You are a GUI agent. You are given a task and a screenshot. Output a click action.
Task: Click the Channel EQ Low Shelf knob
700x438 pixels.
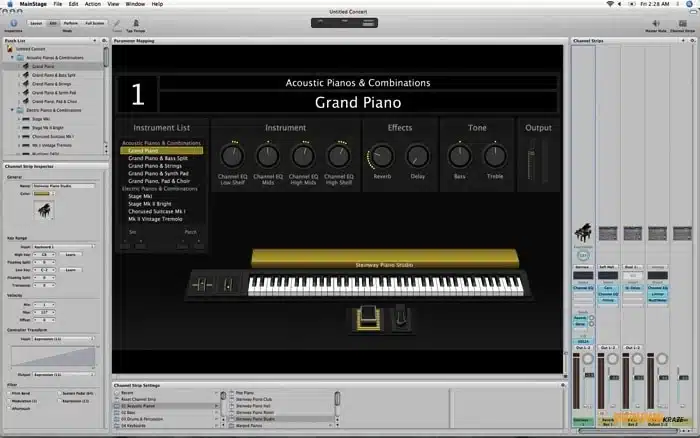232,156
